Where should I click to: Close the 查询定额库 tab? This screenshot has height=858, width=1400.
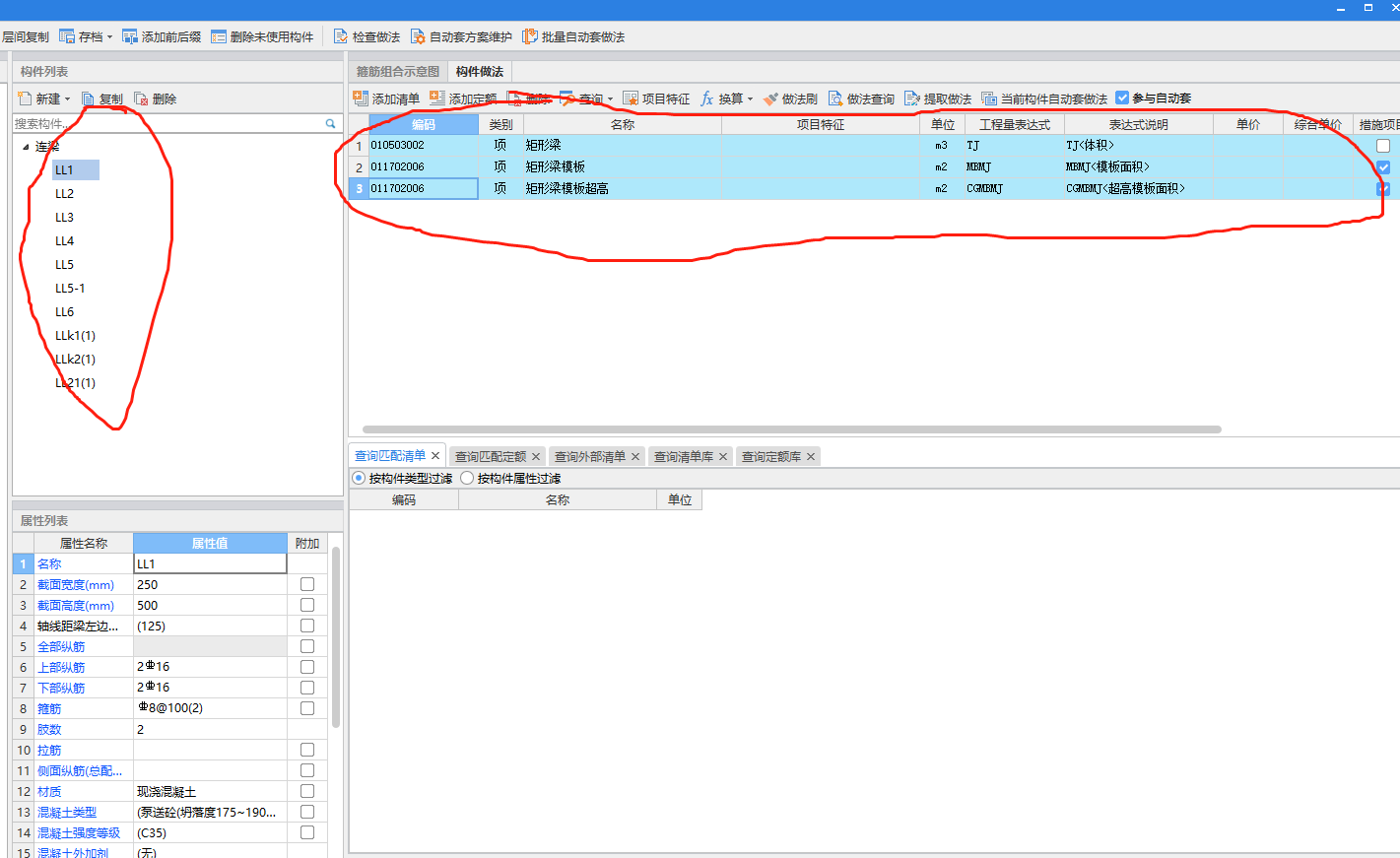pos(811,457)
